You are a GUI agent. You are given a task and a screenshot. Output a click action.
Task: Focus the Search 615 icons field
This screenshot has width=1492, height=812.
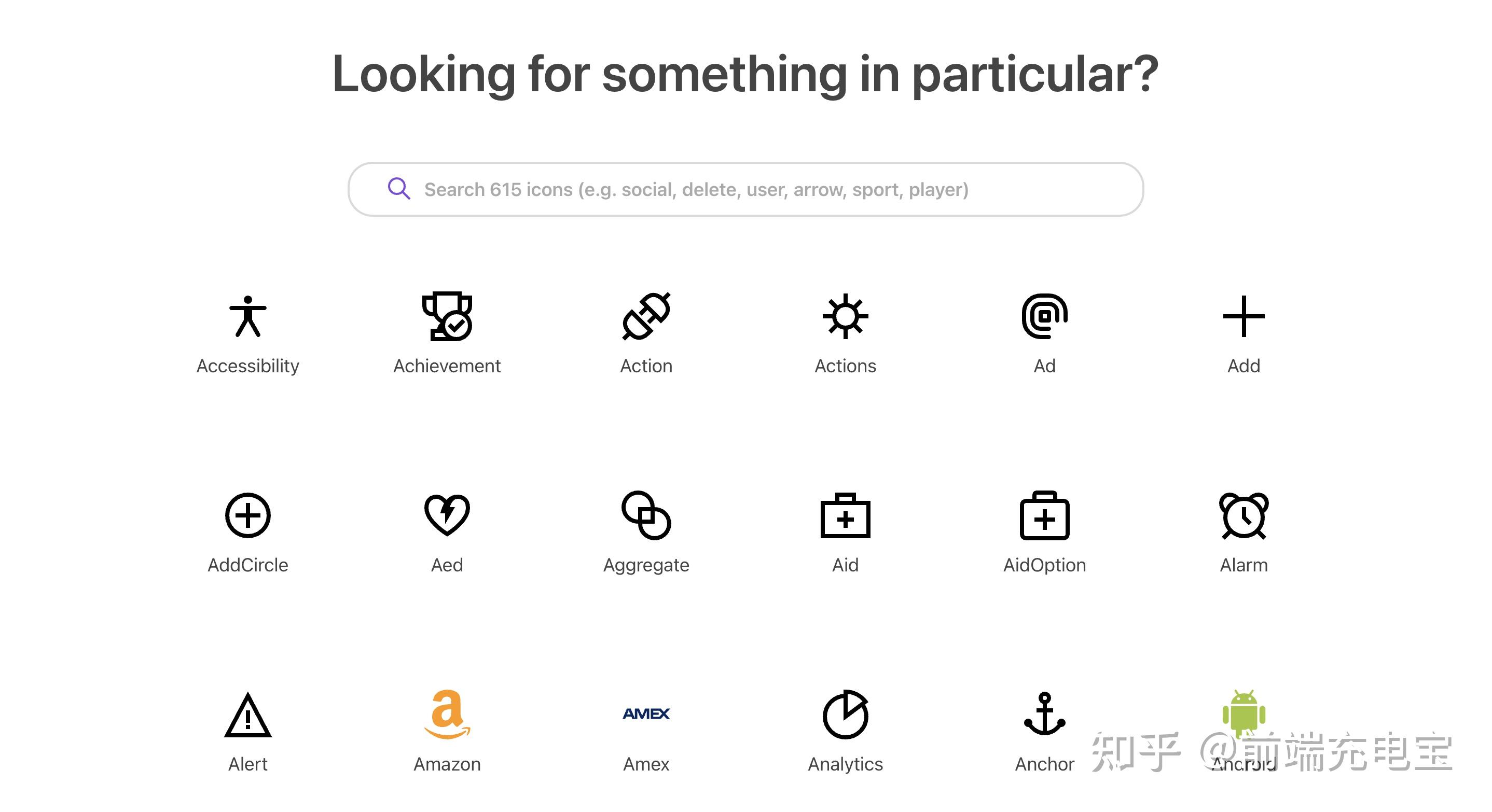tap(753, 189)
